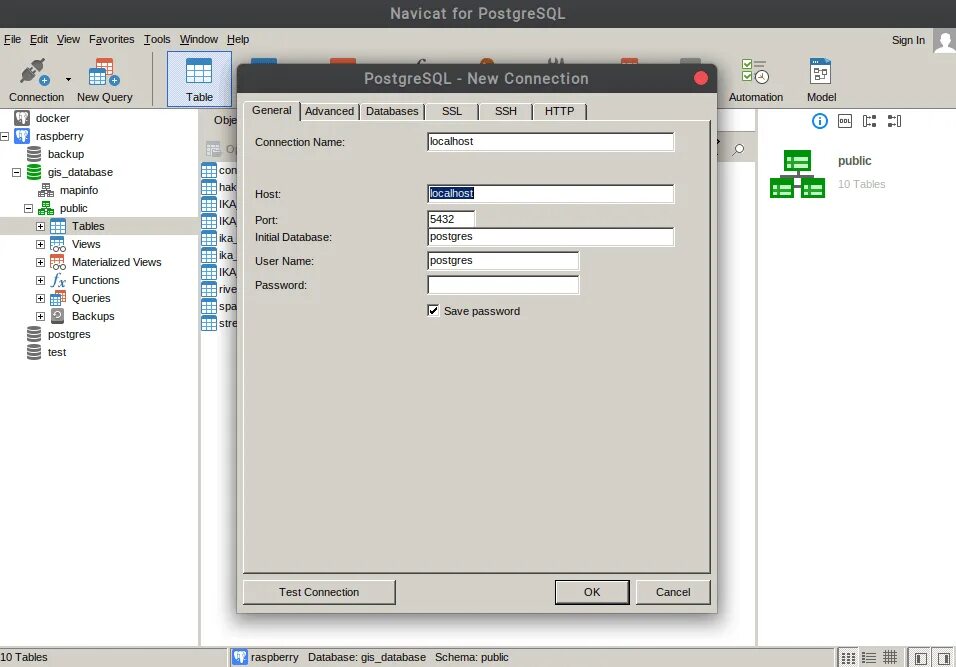
Task: Click the Password field
Action: click(x=503, y=285)
